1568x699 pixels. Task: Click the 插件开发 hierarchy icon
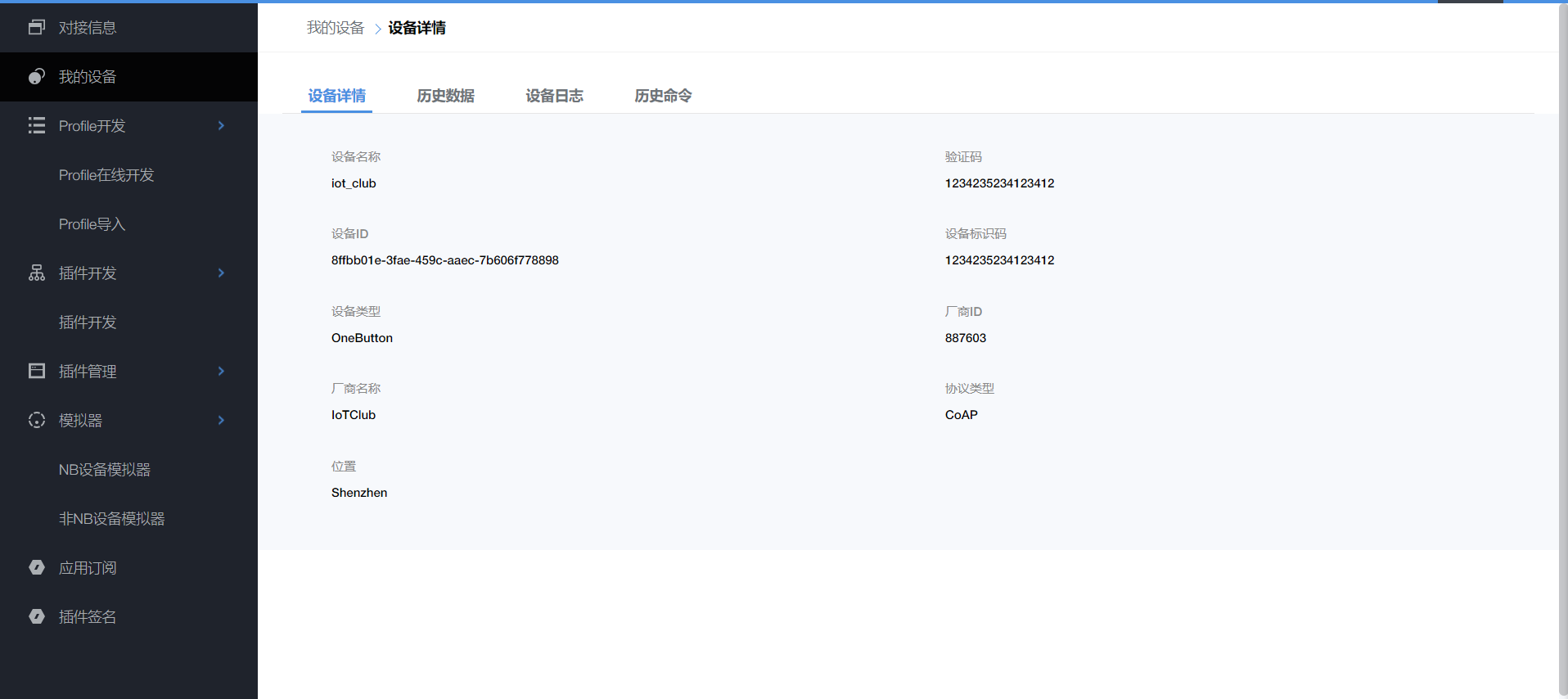pyautogui.click(x=37, y=273)
